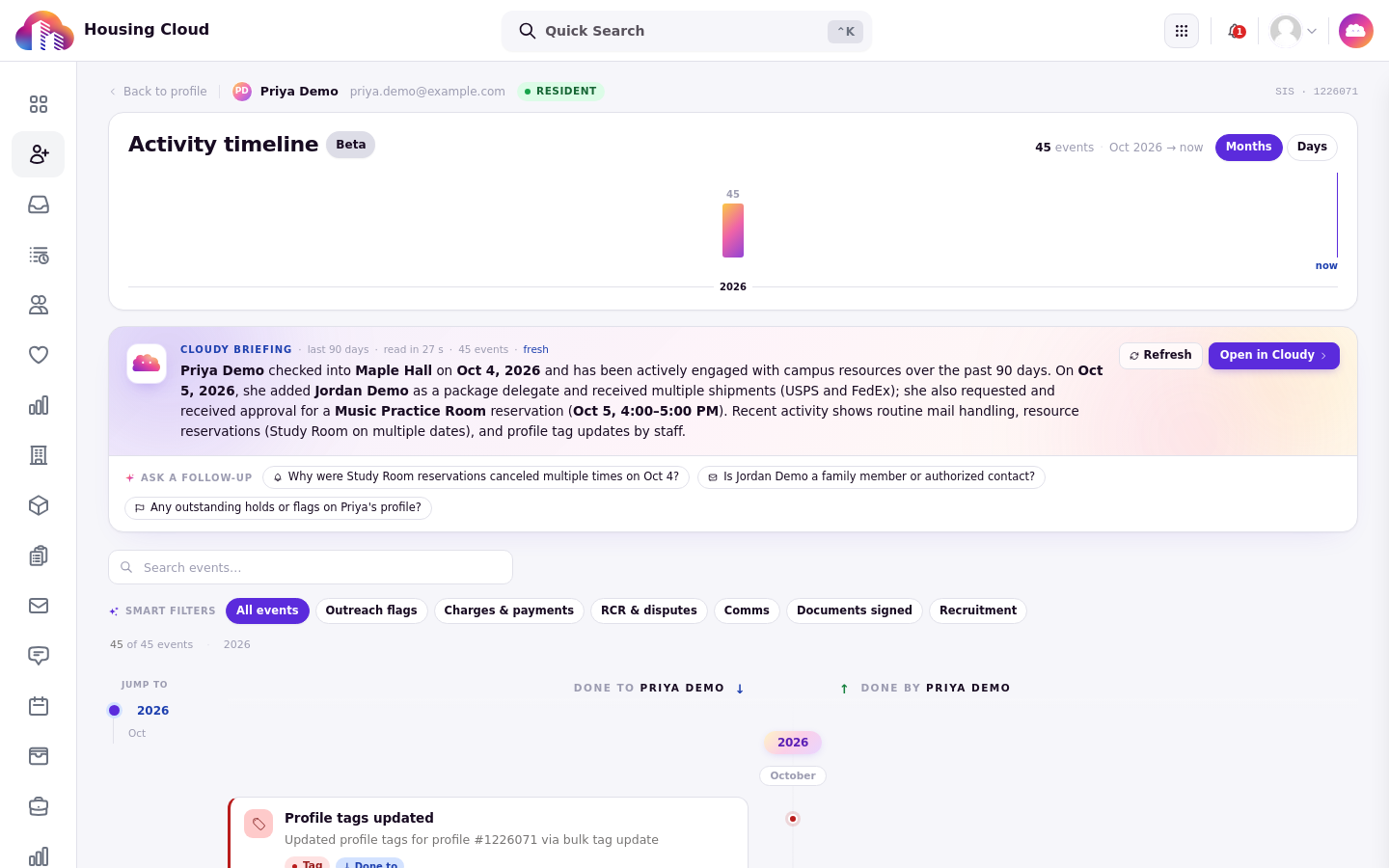
Task: Filter events by Documents signed
Action: tap(854, 611)
